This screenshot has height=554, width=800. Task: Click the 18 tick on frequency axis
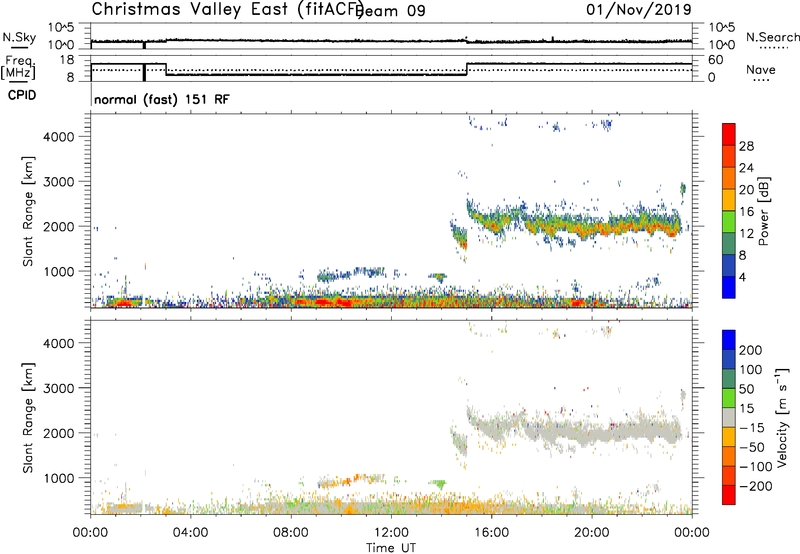pos(65,60)
